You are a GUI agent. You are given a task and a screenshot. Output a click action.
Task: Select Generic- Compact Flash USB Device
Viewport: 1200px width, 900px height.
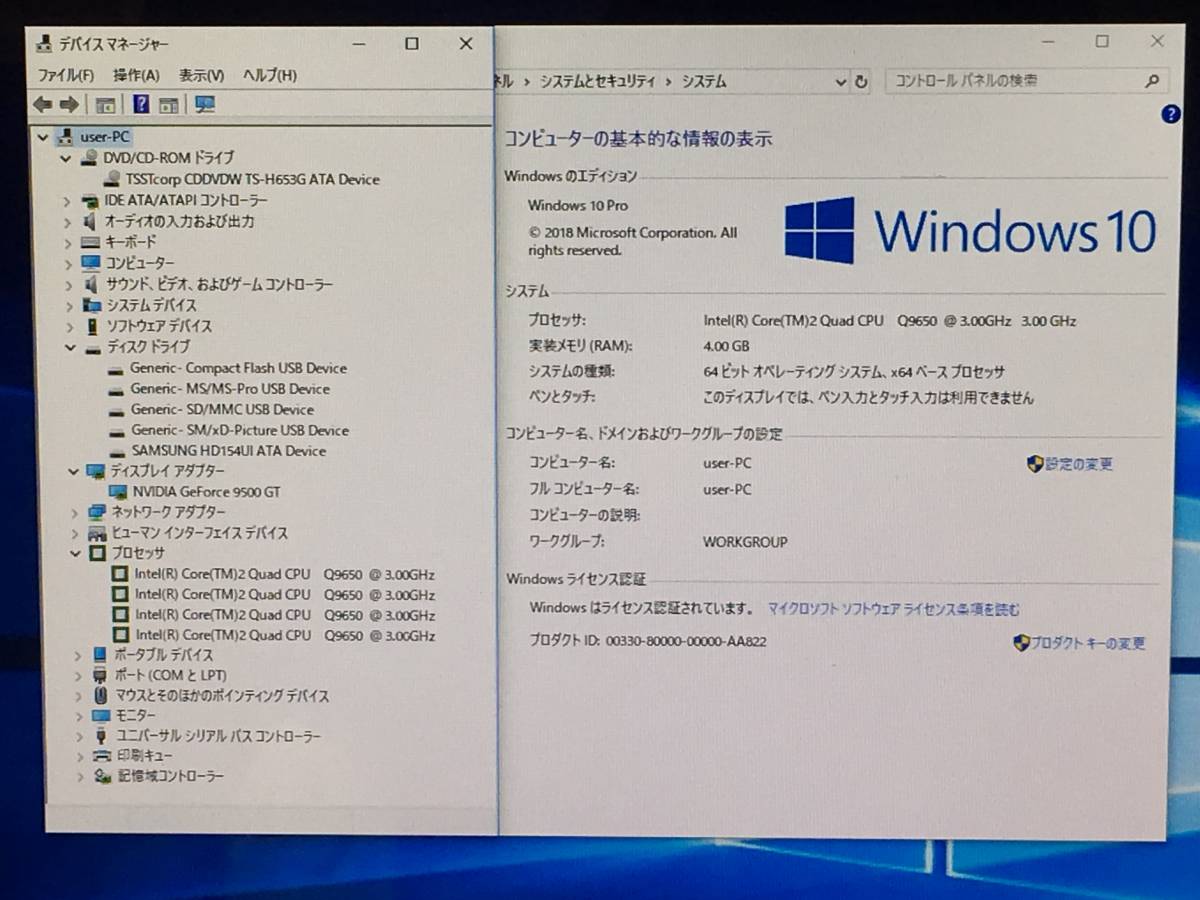coord(239,368)
